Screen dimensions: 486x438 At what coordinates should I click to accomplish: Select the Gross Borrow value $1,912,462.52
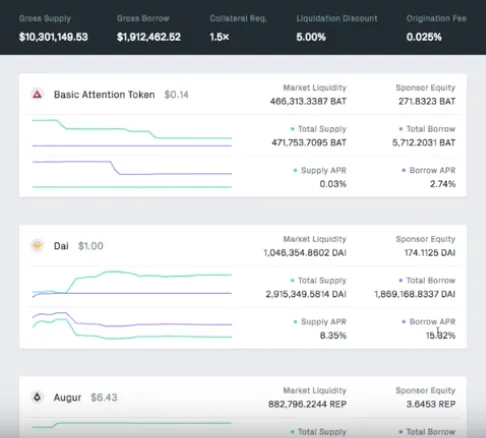[x=149, y=37]
